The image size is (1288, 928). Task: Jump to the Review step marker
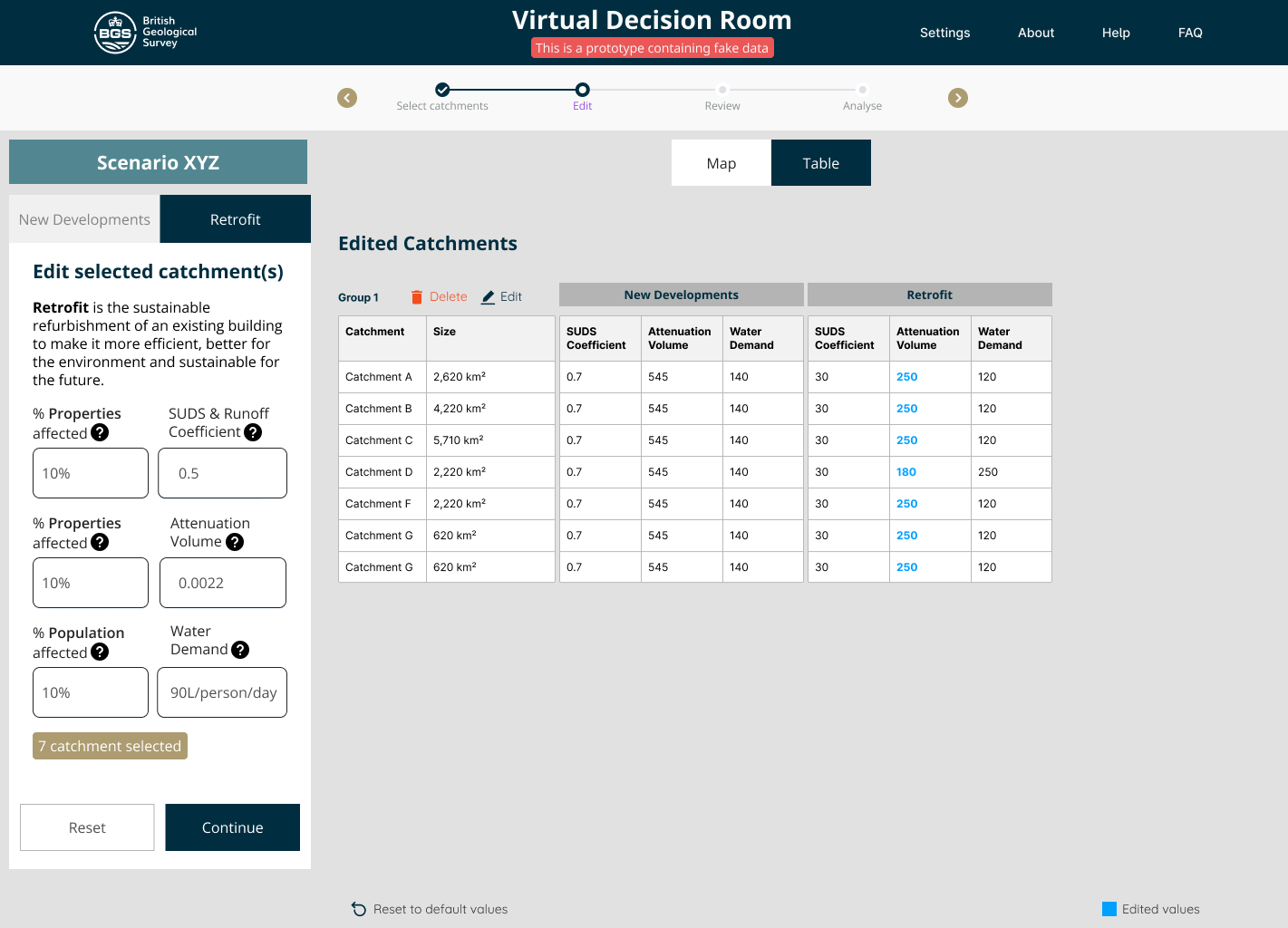point(722,90)
